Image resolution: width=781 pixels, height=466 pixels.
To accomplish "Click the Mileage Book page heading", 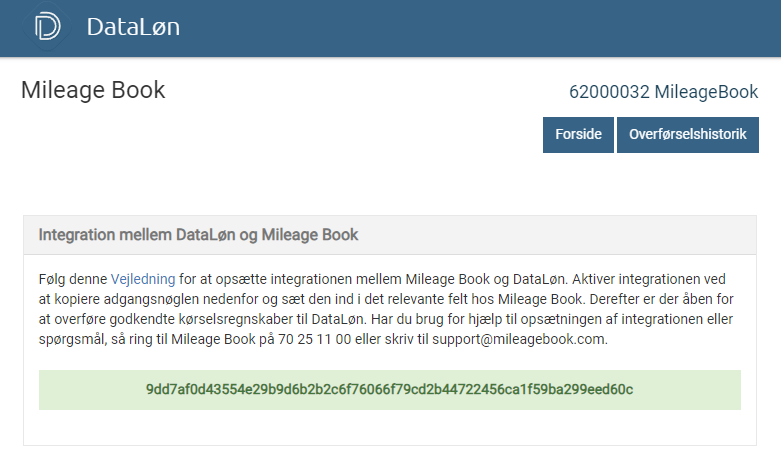I will click(93, 90).
